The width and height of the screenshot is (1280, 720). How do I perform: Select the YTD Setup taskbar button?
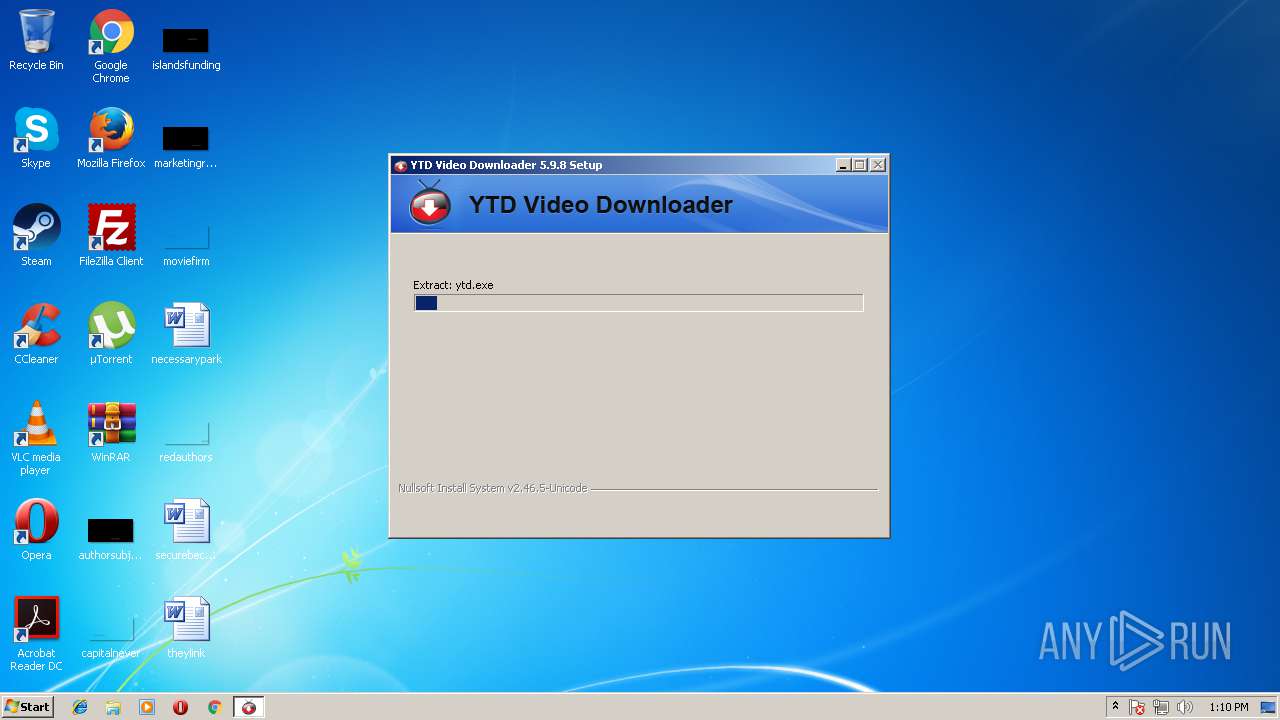point(249,707)
